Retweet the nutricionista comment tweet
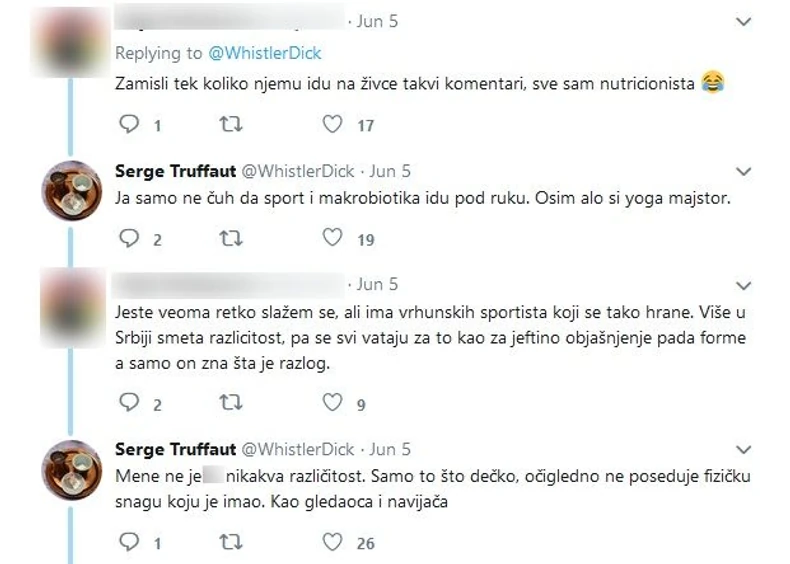790x564 pixels. [231, 125]
